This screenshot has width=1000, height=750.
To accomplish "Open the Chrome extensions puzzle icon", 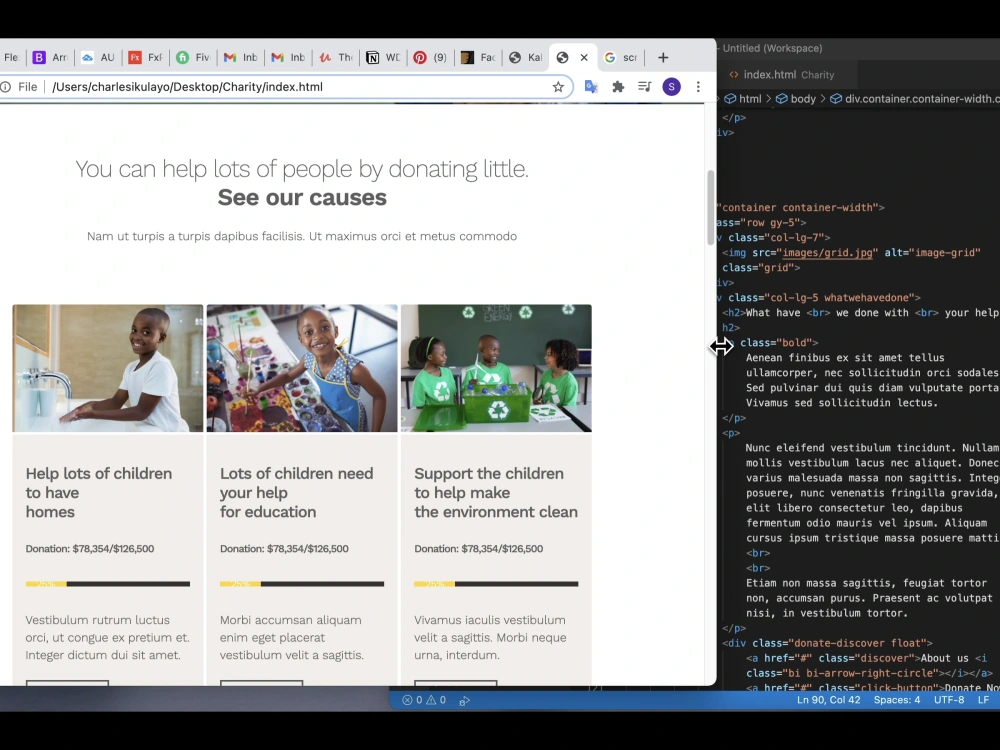I will pos(618,87).
